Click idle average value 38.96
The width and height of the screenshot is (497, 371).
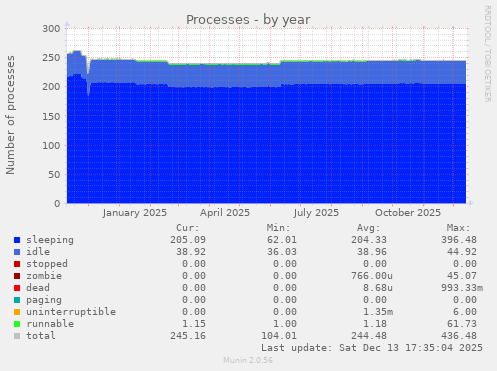(372, 252)
